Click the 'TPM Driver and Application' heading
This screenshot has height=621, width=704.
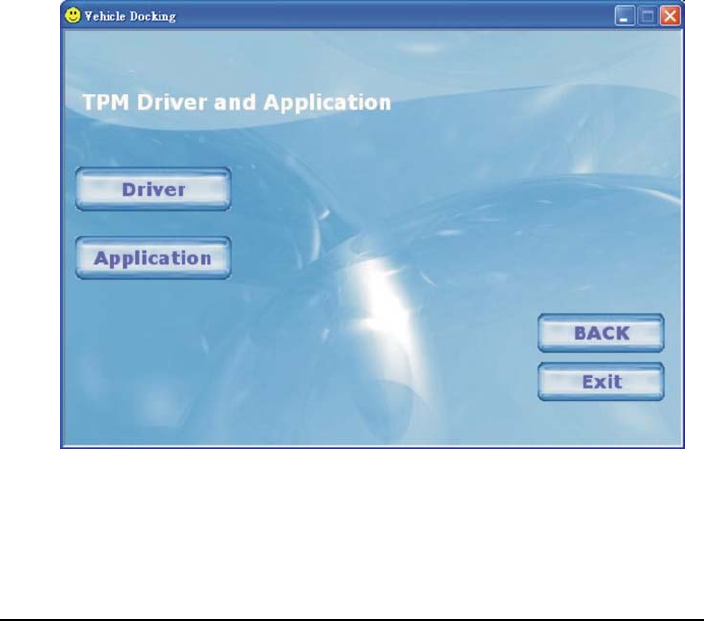pos(237,103)
